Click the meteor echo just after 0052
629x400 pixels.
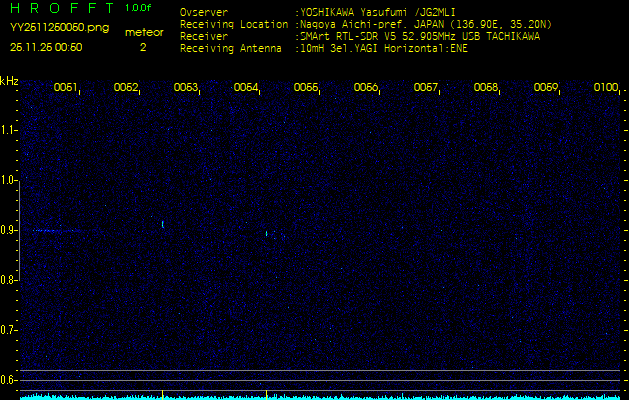coord(162,224)
